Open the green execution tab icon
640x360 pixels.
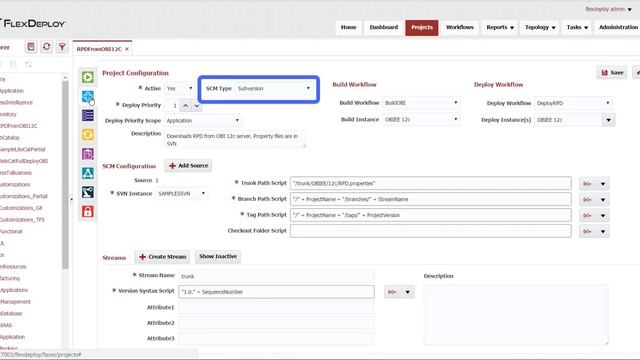88,77
